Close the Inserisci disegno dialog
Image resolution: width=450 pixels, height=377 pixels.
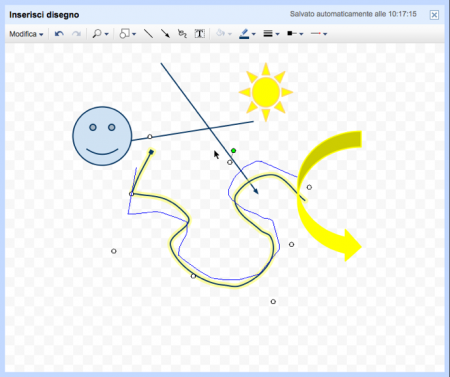[434, 15]
